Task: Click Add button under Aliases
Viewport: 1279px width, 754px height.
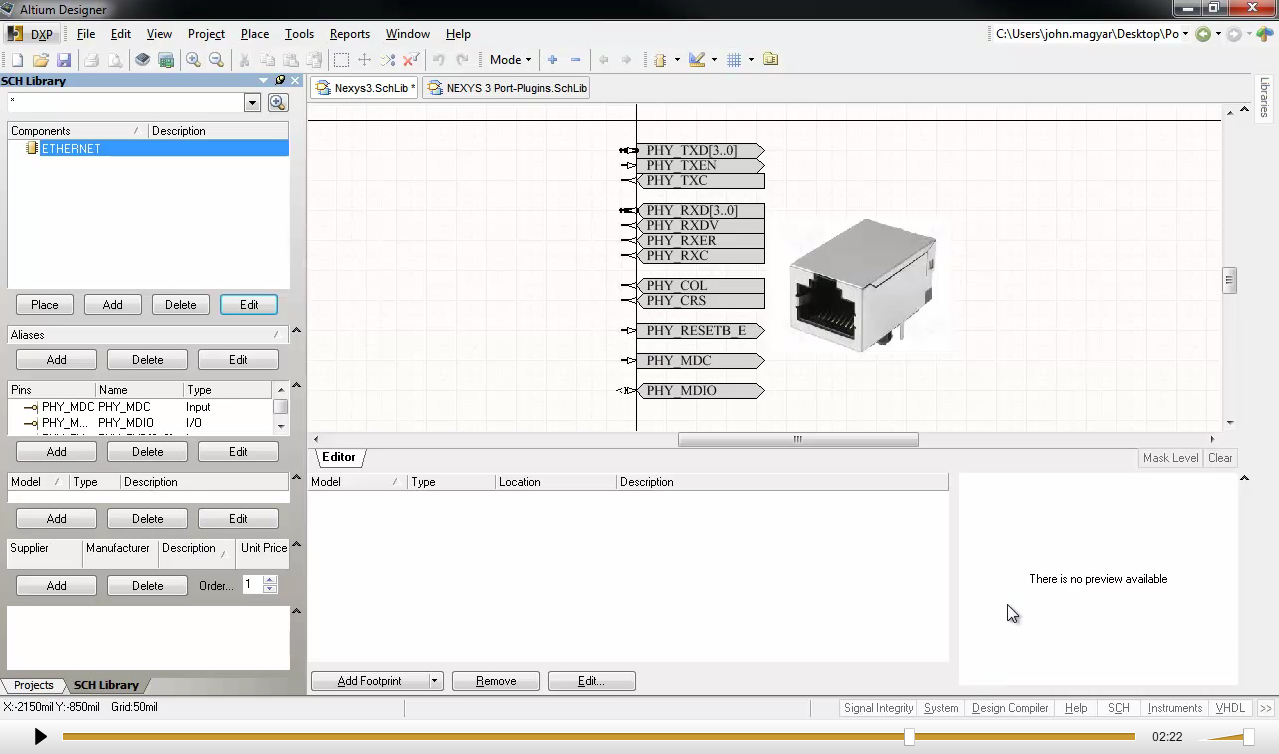Action: pyautogui.click(x=57, y=360)
